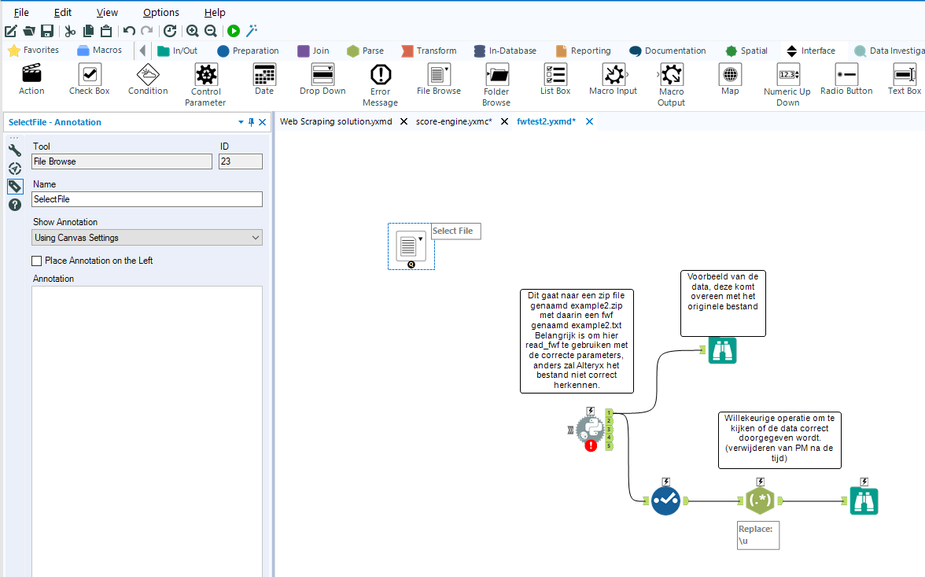The height and width of the screenshot is (577, 925).
Task: Select the Text Box tool
Action: (x=904, y=80)
